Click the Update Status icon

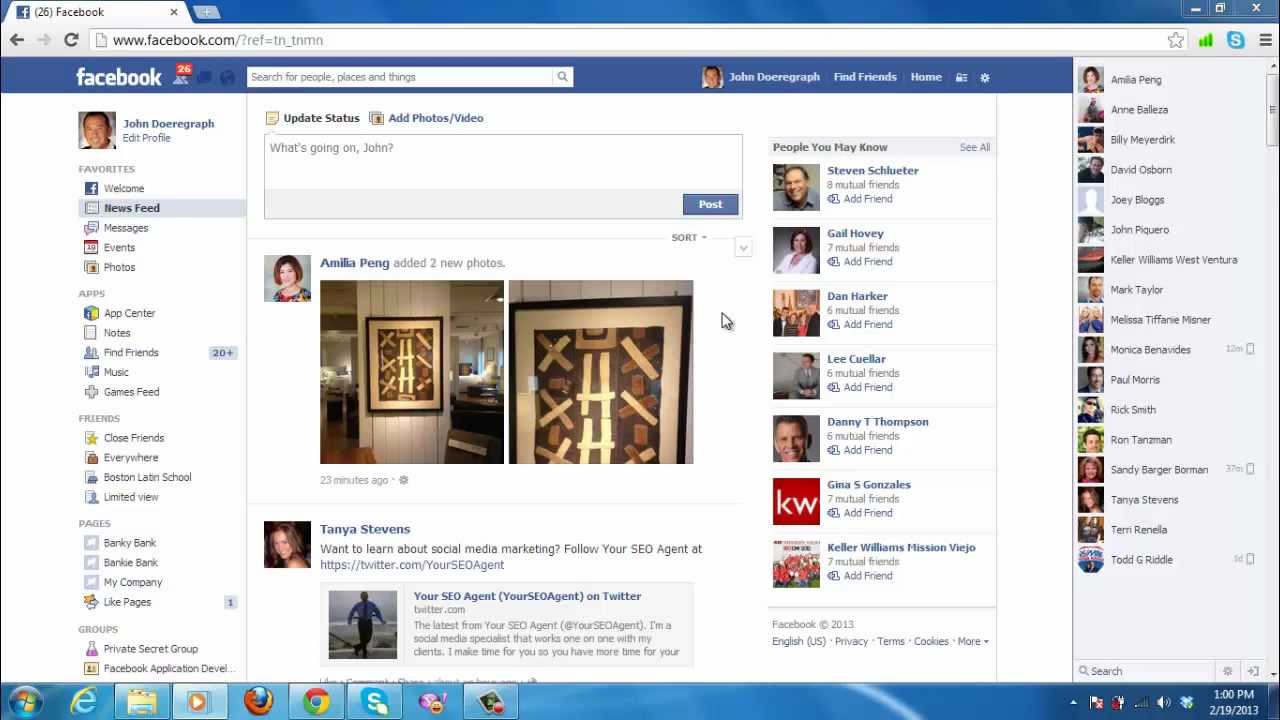[x=272, y=118]
